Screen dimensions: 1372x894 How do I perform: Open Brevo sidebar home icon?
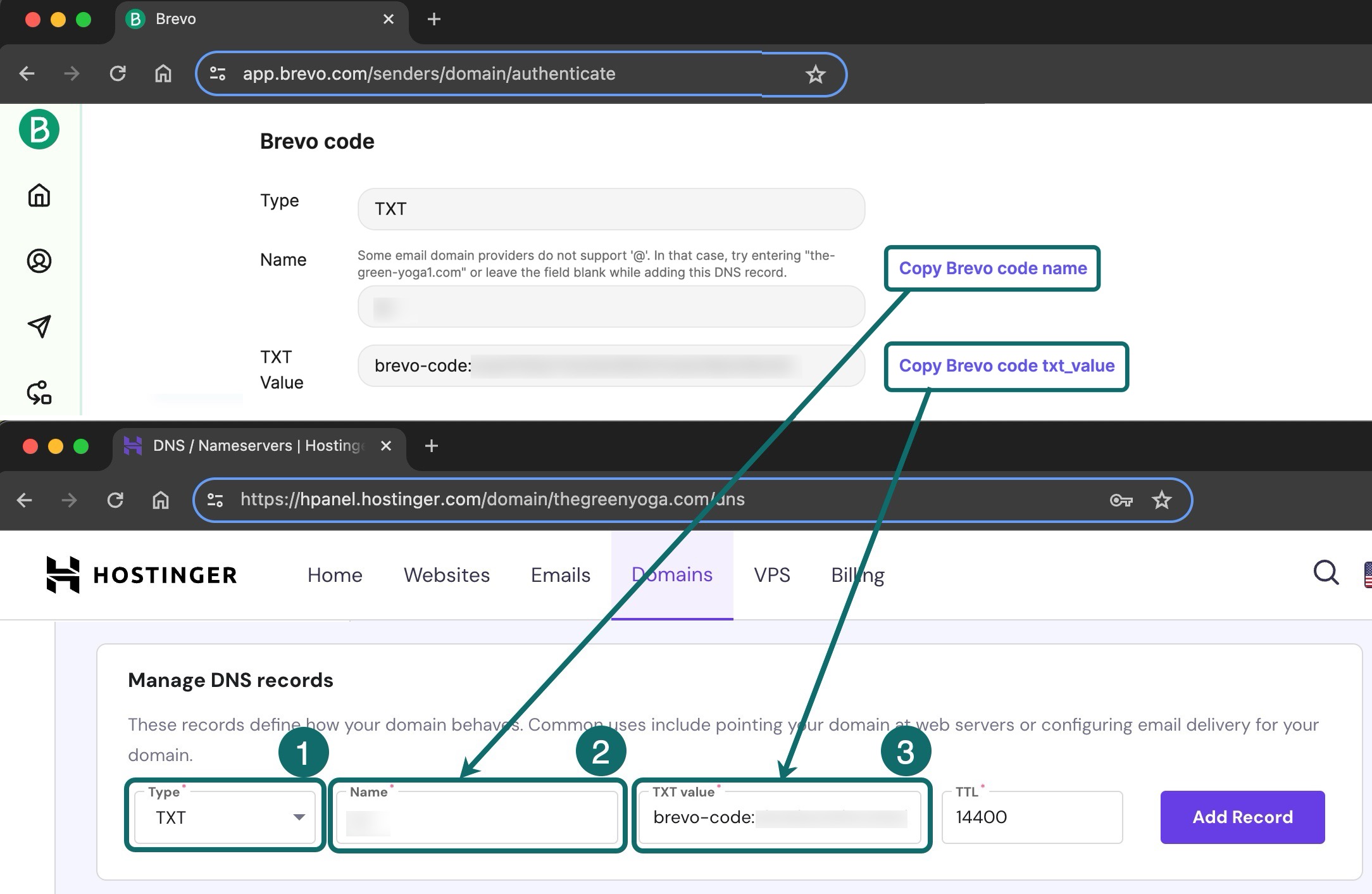coord(39,195)
